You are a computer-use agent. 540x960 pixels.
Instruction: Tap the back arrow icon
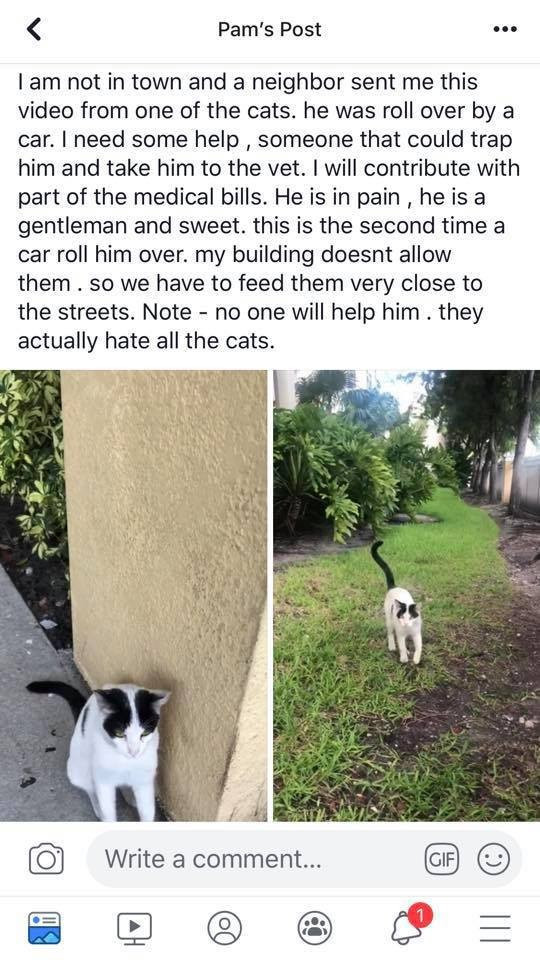tap(34, 29)
